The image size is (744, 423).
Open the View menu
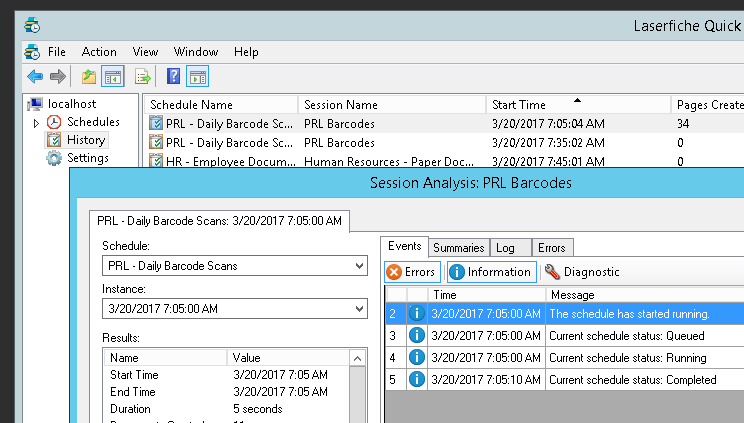145,52
